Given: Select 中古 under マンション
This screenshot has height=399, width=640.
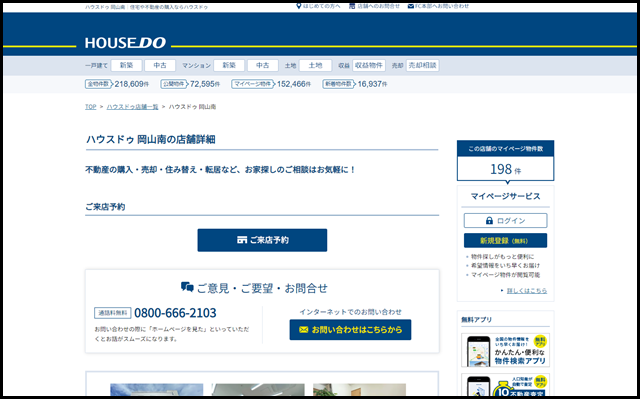Looking at the screenshot, I should [262, 65].
